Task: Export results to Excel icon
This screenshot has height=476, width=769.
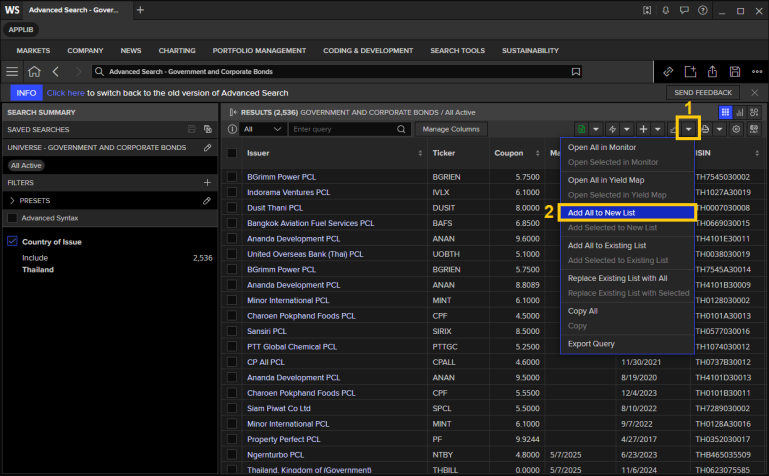Action: point(582,129)
